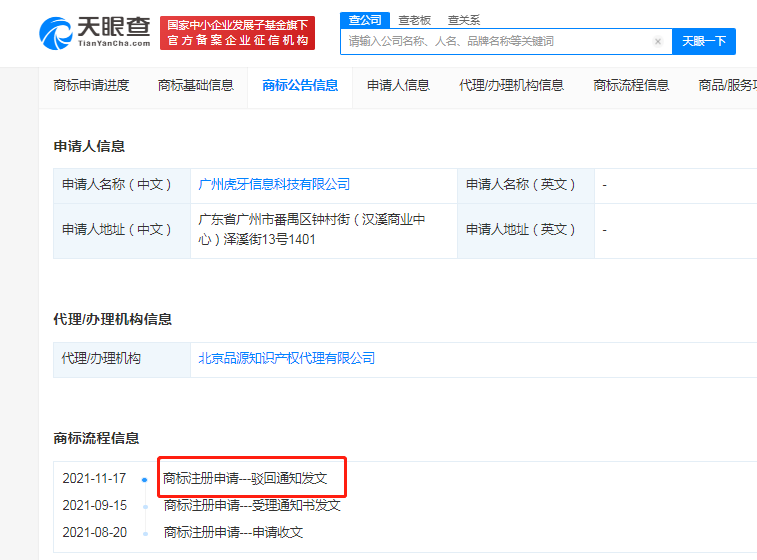The height and width of the screenshot is (560, 757).
Task: Open the 申请人信息 tab
Action: click(x=398, y=85)
